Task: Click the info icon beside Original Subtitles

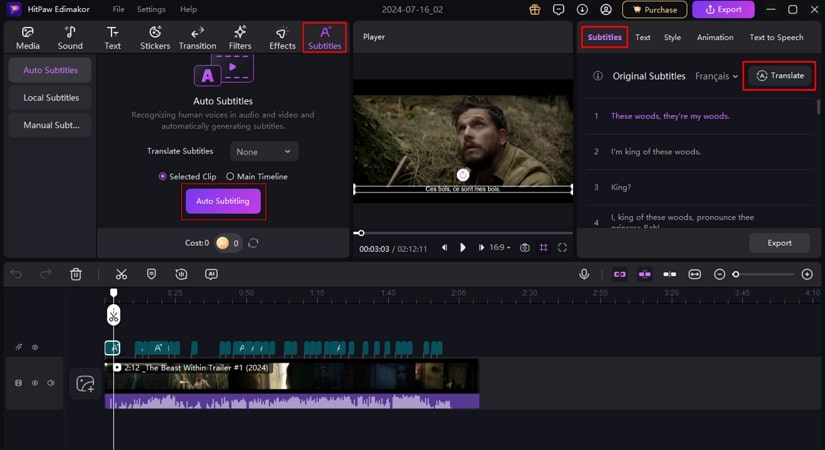Action: pyautogui.click(x=598, y=76)
